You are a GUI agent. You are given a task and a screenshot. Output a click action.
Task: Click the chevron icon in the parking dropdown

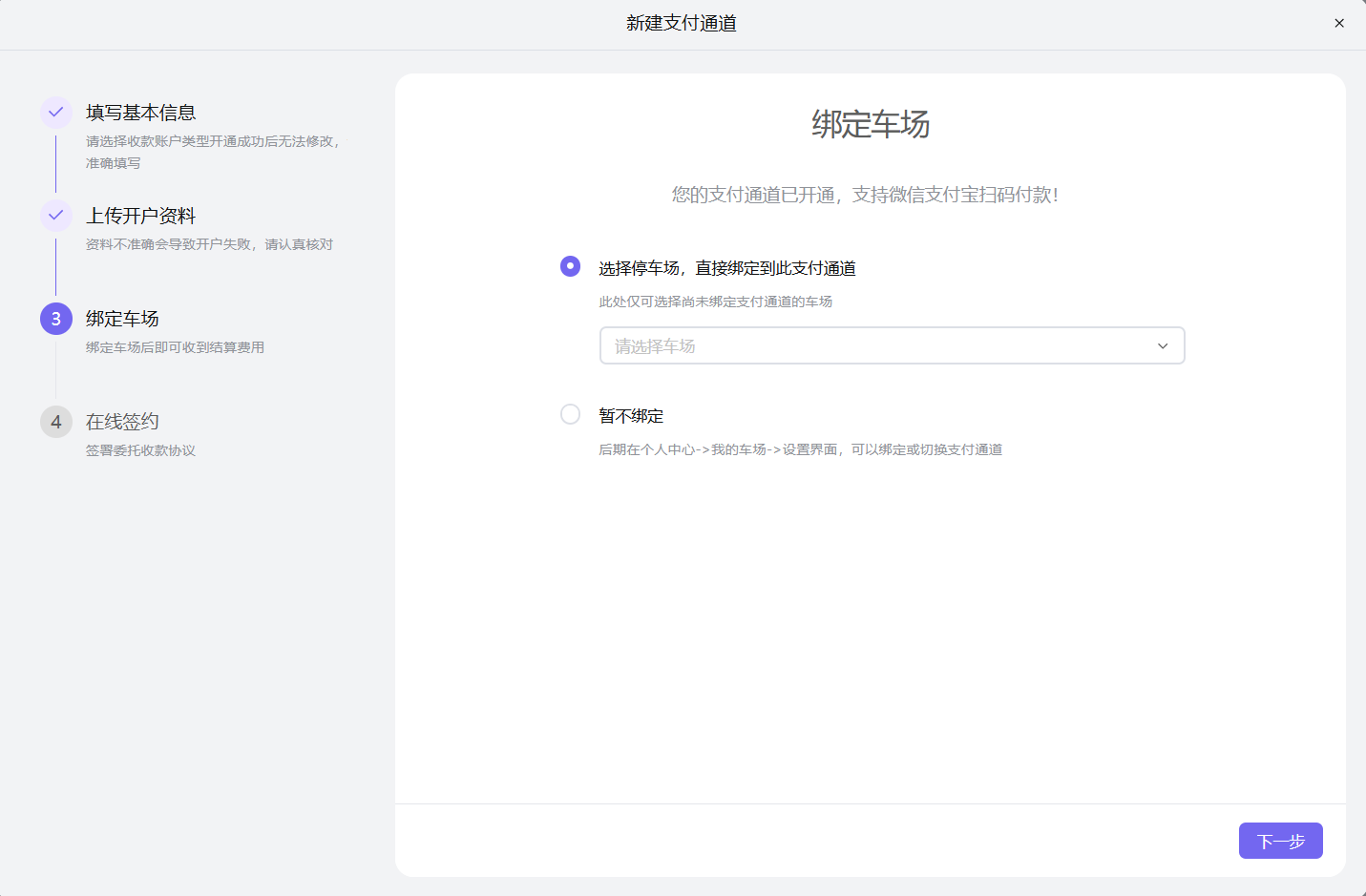click(x=1162, y=346)
